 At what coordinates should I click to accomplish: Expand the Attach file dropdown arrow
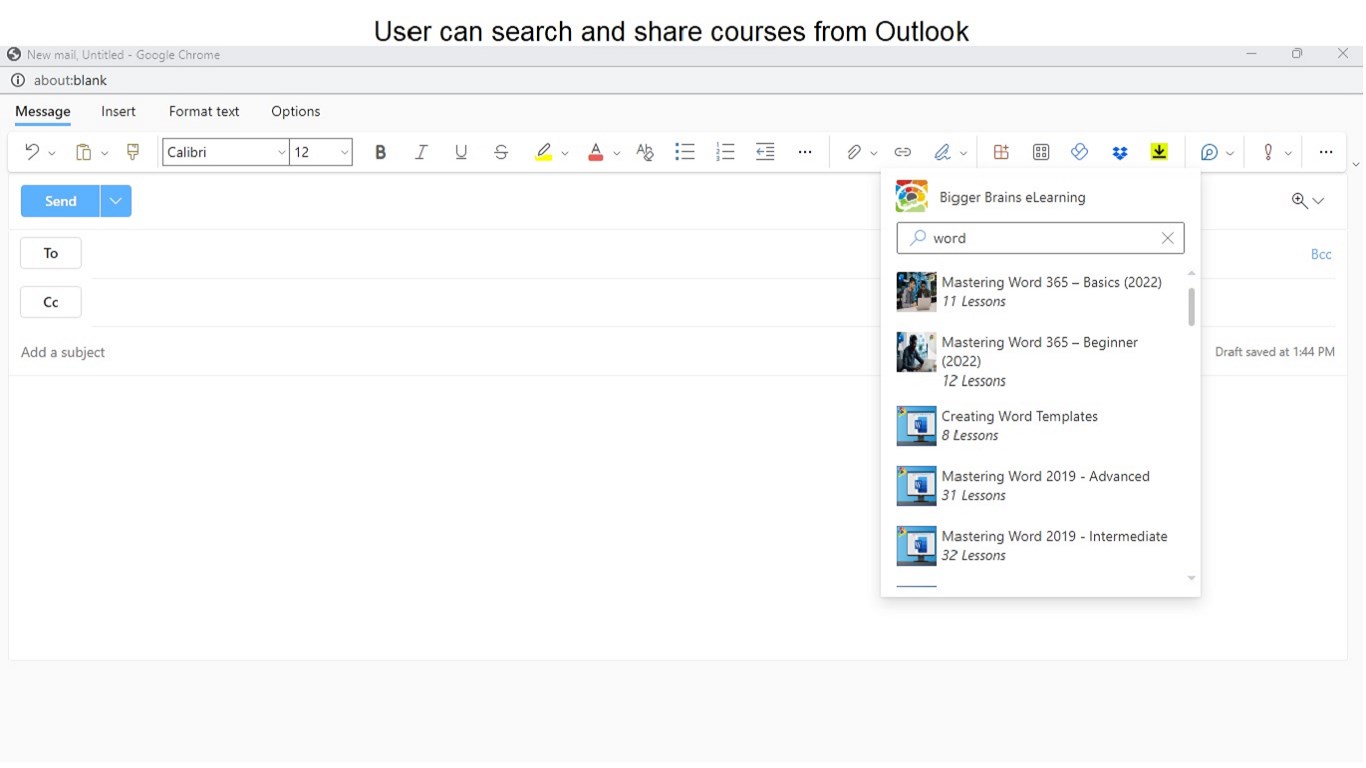[873, 153]
